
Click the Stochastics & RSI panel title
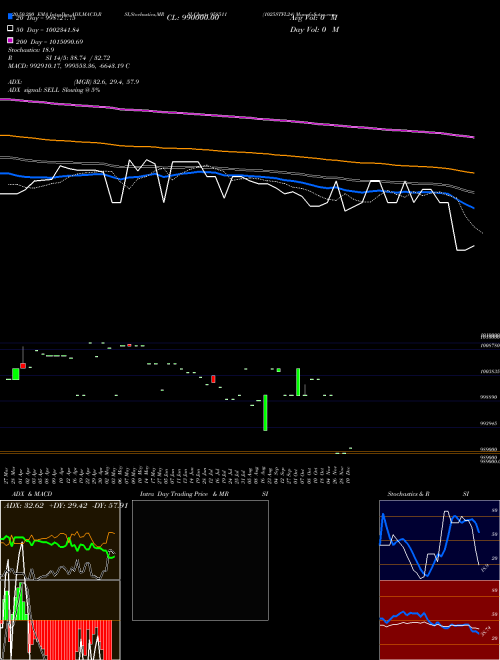[x=428, y=494]
